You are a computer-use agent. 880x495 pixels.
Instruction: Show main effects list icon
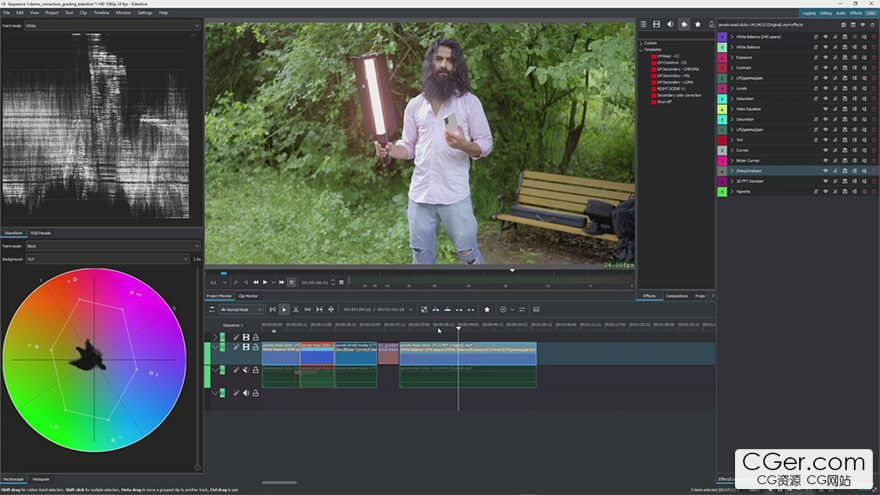[x=643, y=24]
